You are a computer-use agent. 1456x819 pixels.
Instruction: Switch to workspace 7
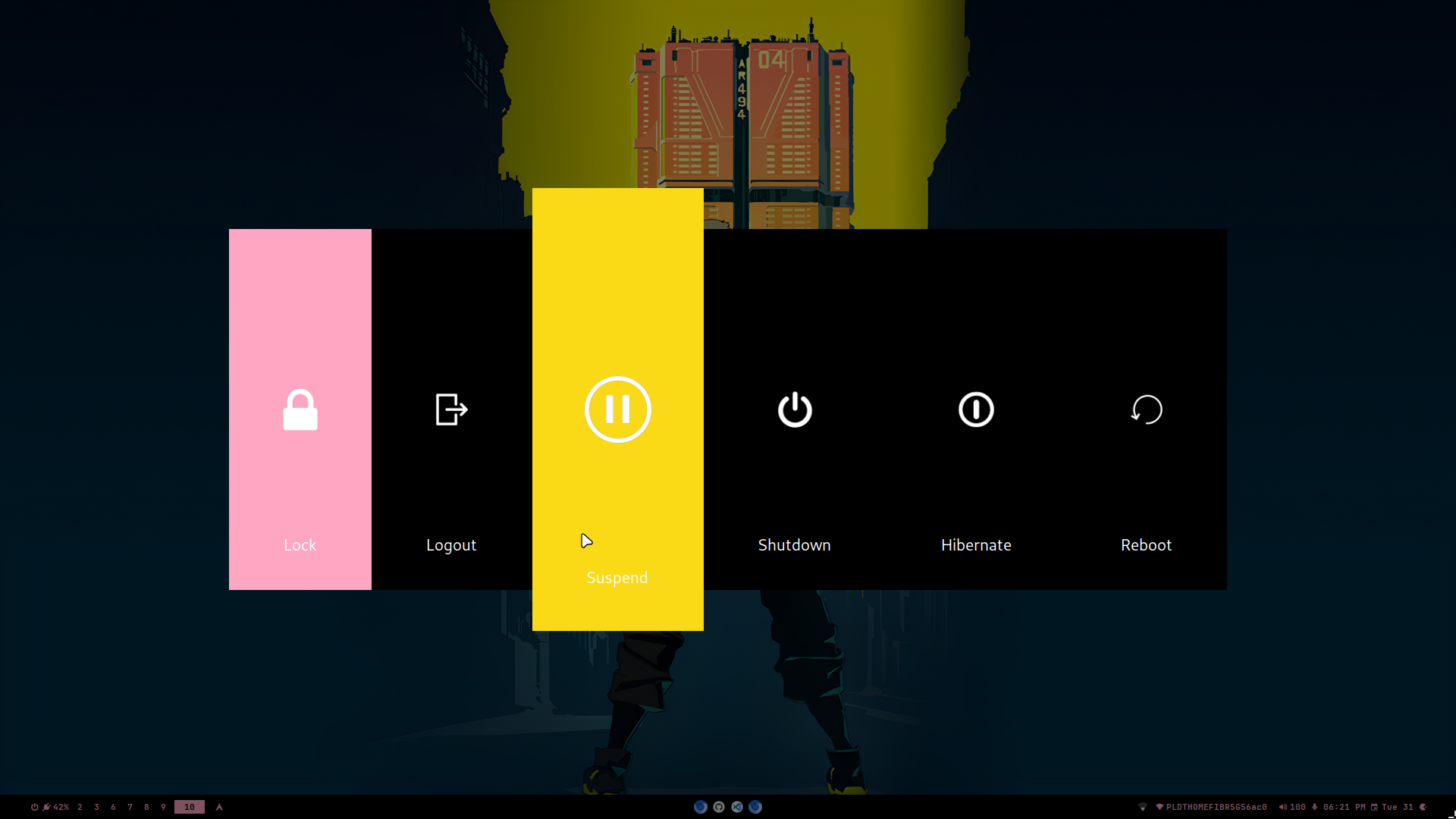coord(130,807)
